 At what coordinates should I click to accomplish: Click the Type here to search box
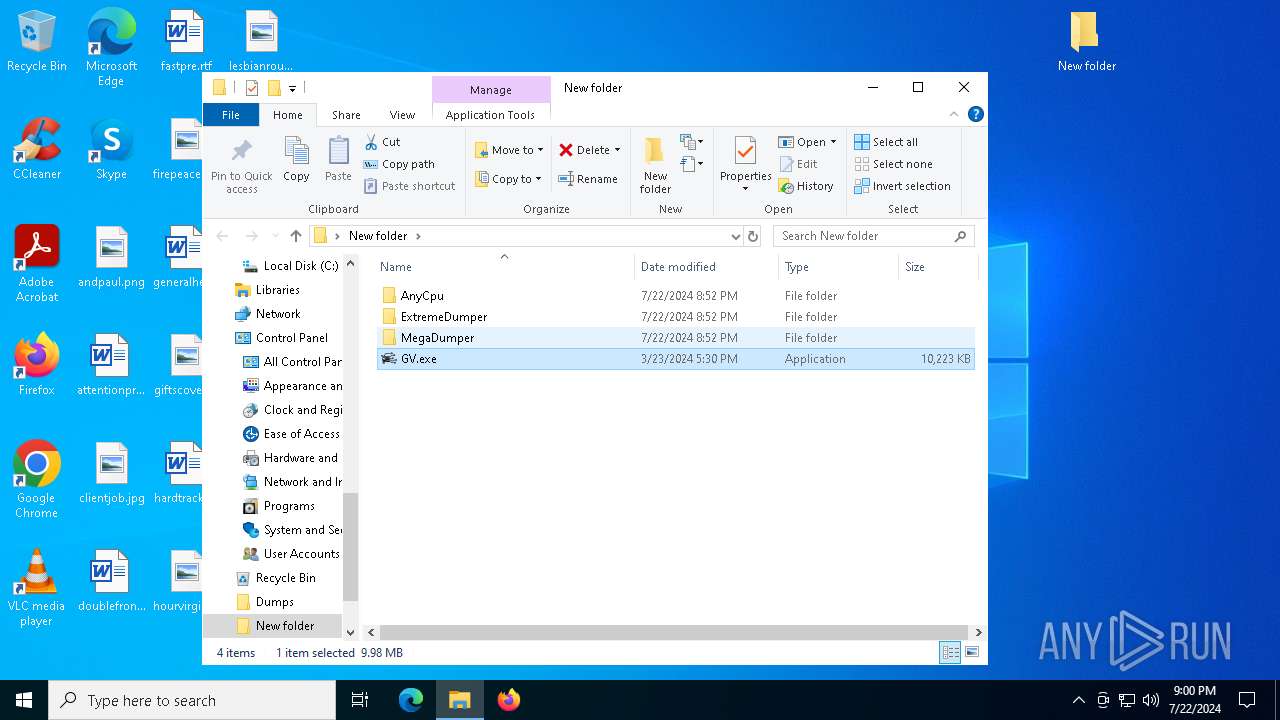(x=192, y=700)
